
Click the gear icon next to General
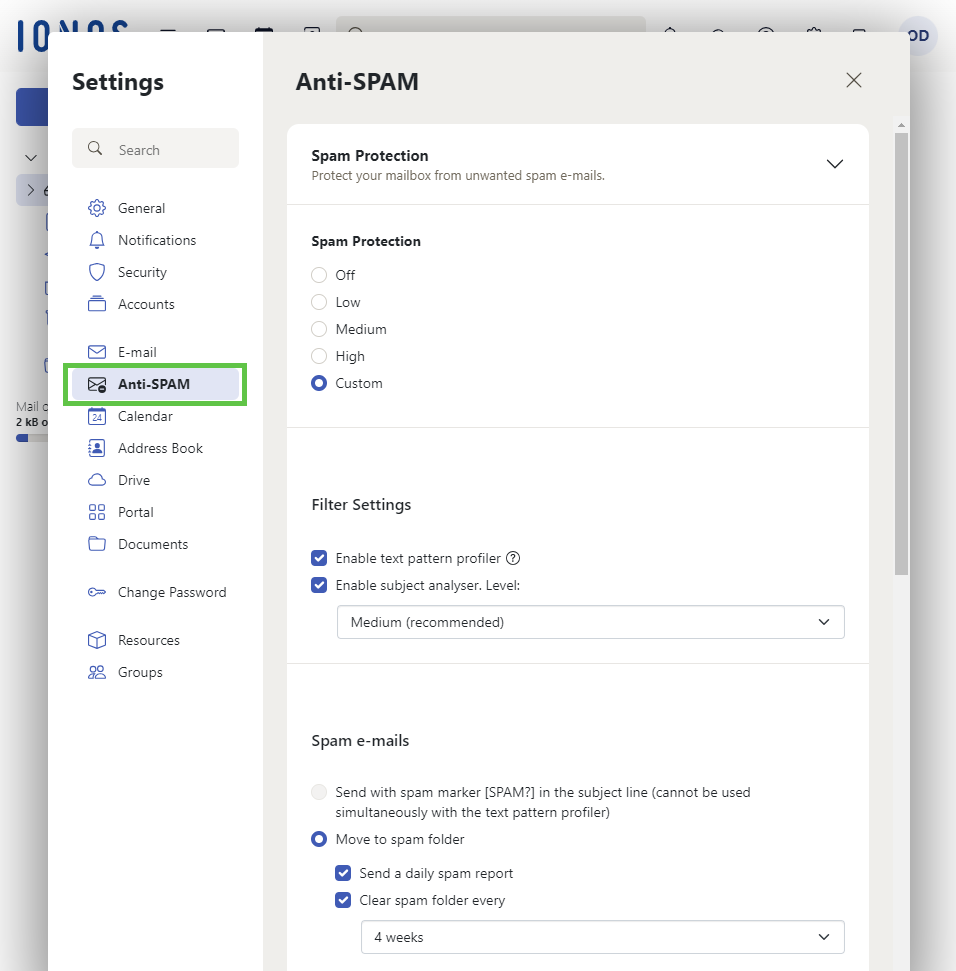97,208
